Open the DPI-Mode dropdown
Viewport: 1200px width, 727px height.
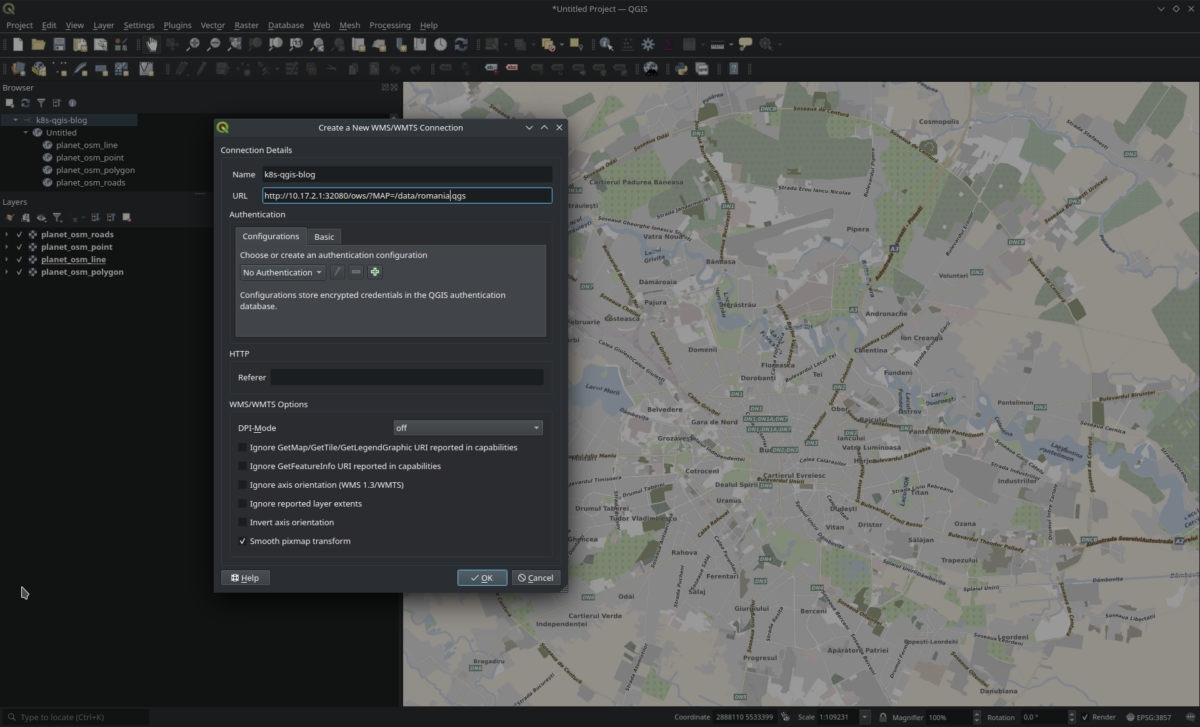[467, 427]
